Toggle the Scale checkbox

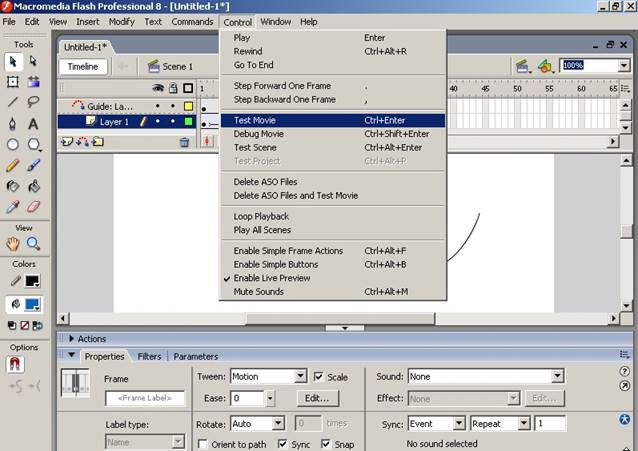click(318, 377)
